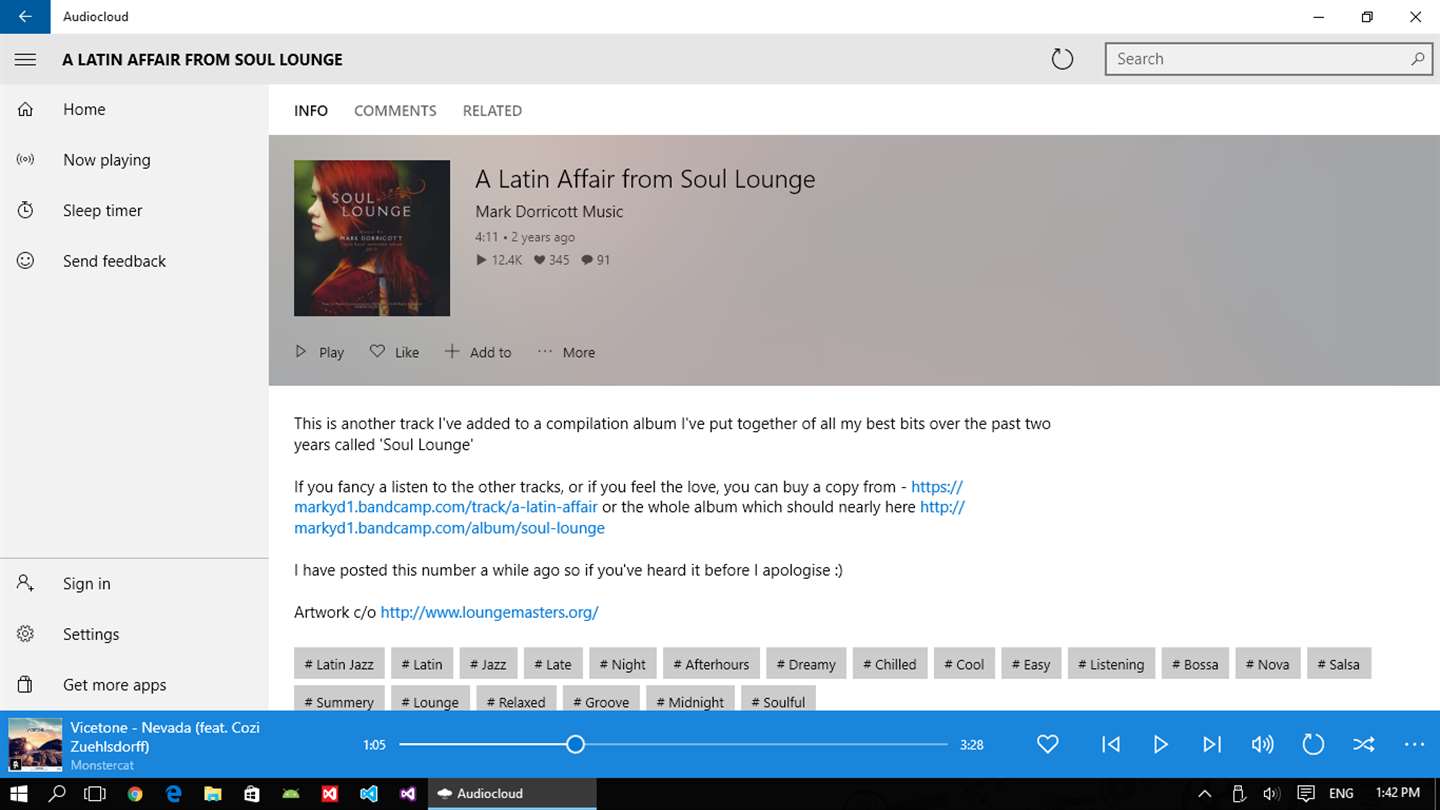Toggle repeat mode in player bar
The height and width of the screenshot is (810, 1440).
tap(1313, 744)
